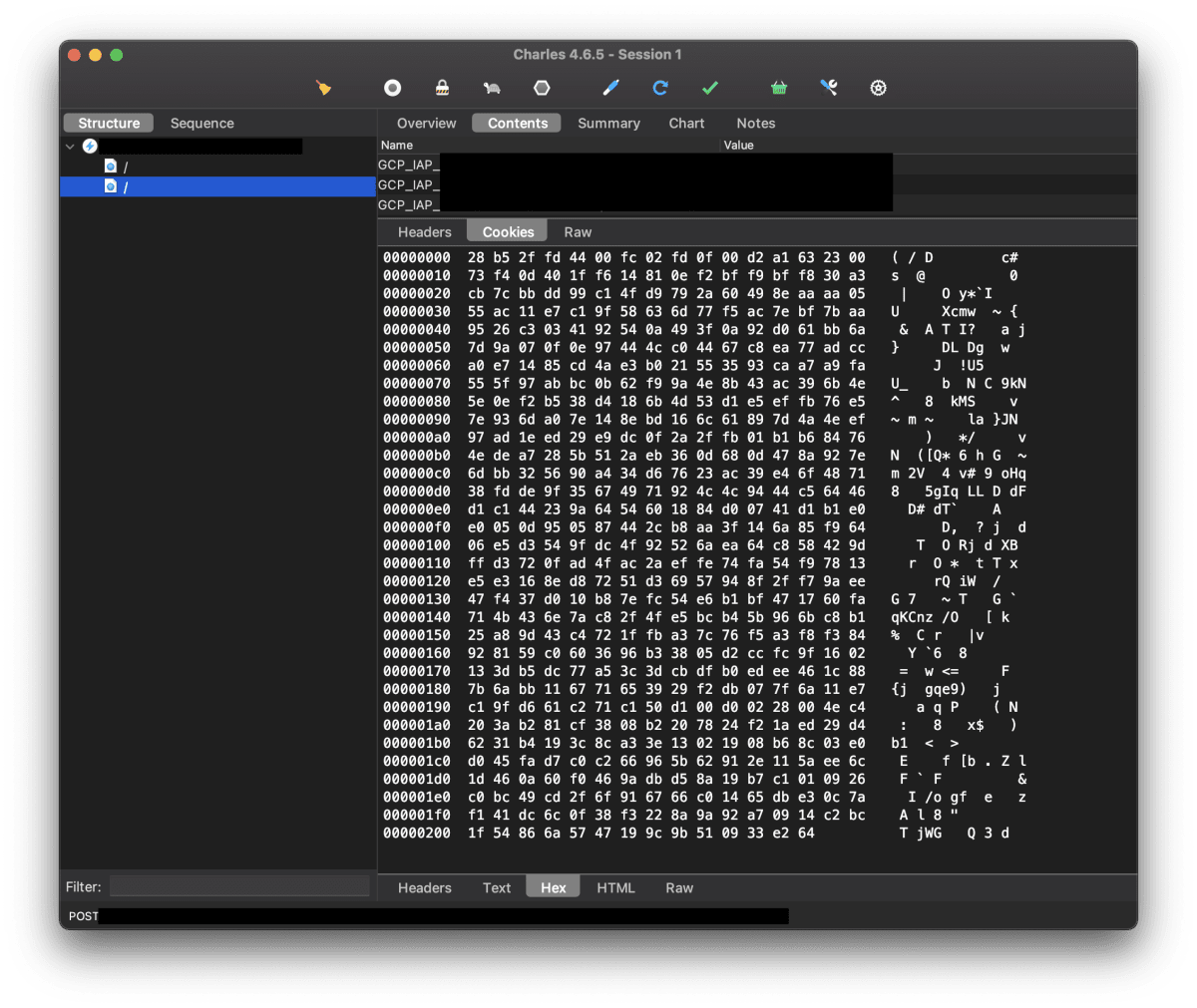
Task: Click the POST status bar label
Action: click(83, 915)
